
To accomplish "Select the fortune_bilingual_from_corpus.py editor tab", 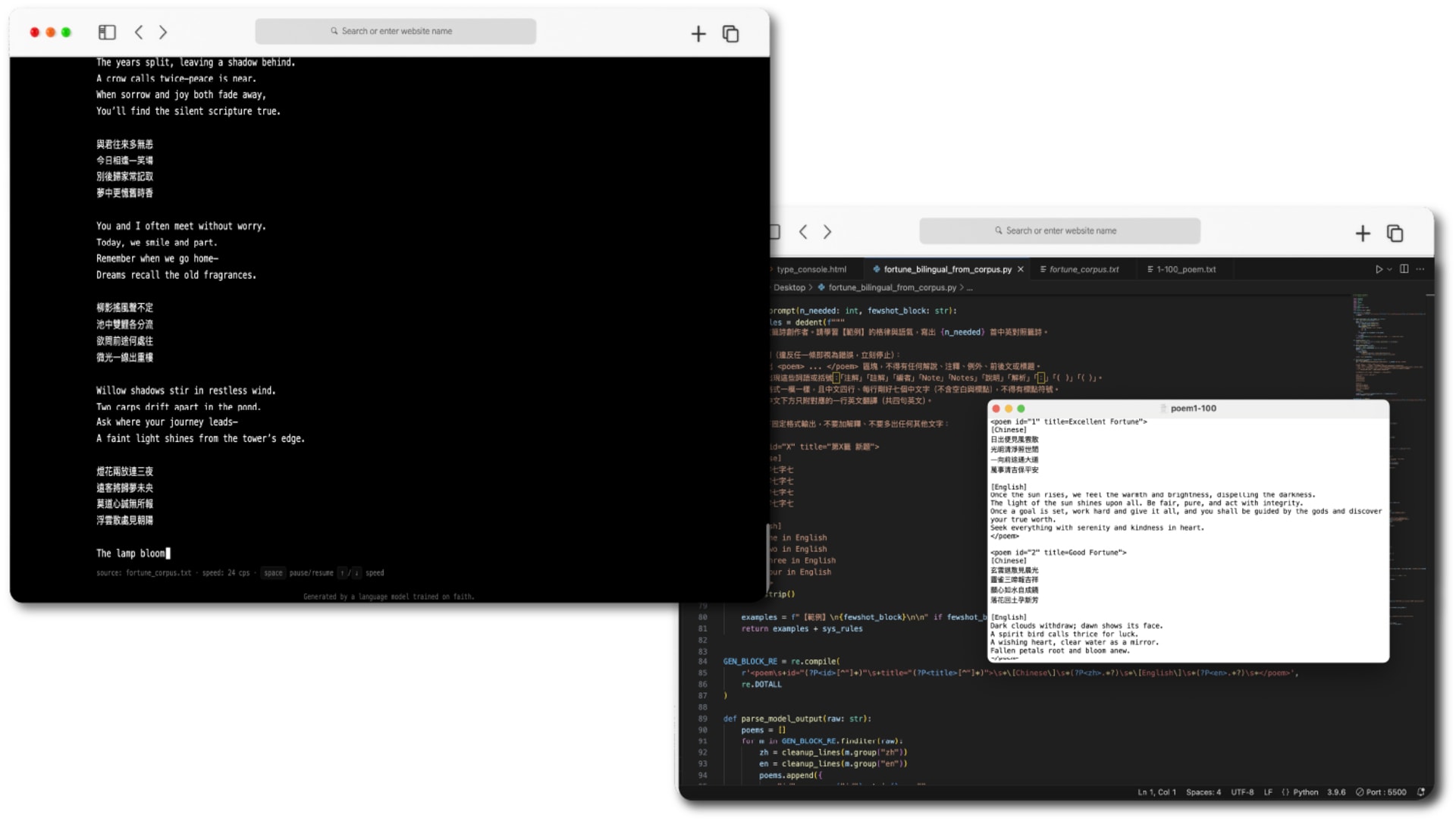I will (947, 269).
